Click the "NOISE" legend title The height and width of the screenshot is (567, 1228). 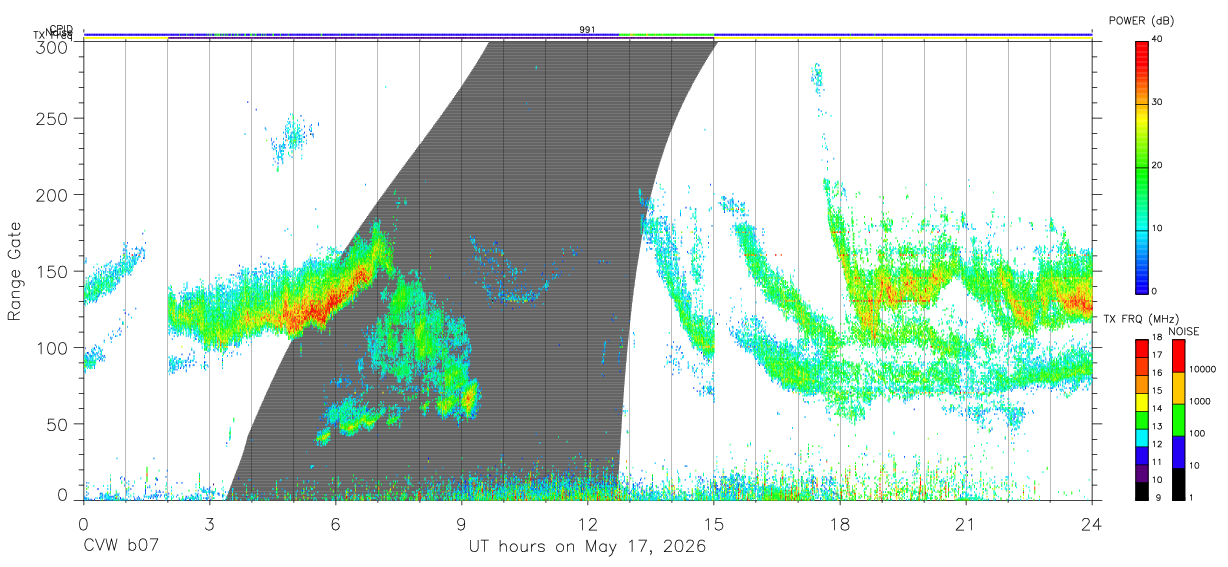pyautogui.click(x=1185, y=331)
